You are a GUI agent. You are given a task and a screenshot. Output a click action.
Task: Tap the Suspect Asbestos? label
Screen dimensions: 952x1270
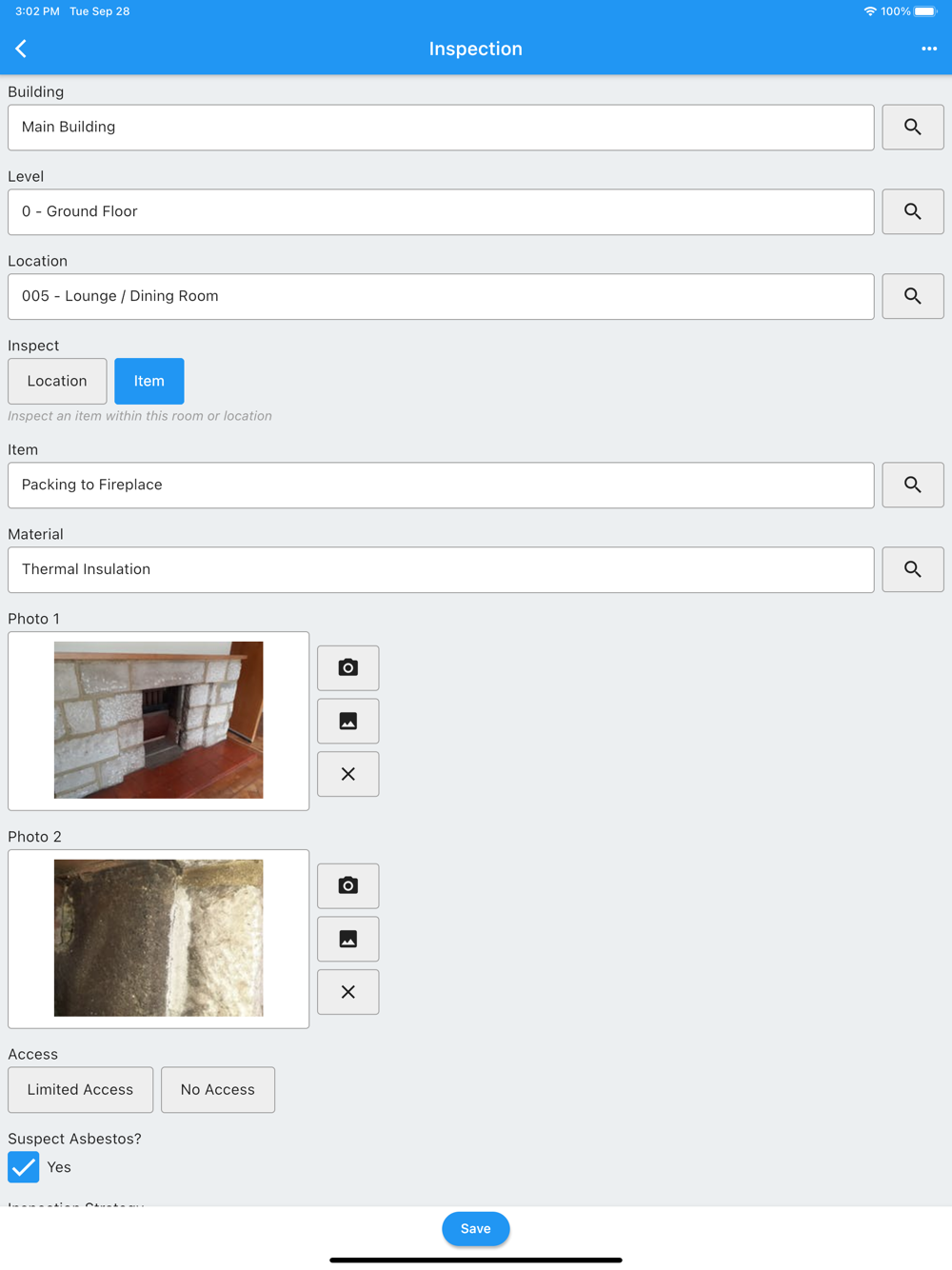click(x=74, y=1139)
